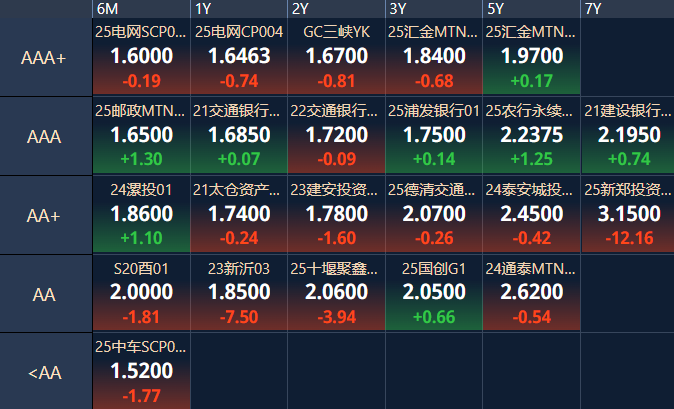Open the 25电网SCP0 cell at 1.6000

141,56
